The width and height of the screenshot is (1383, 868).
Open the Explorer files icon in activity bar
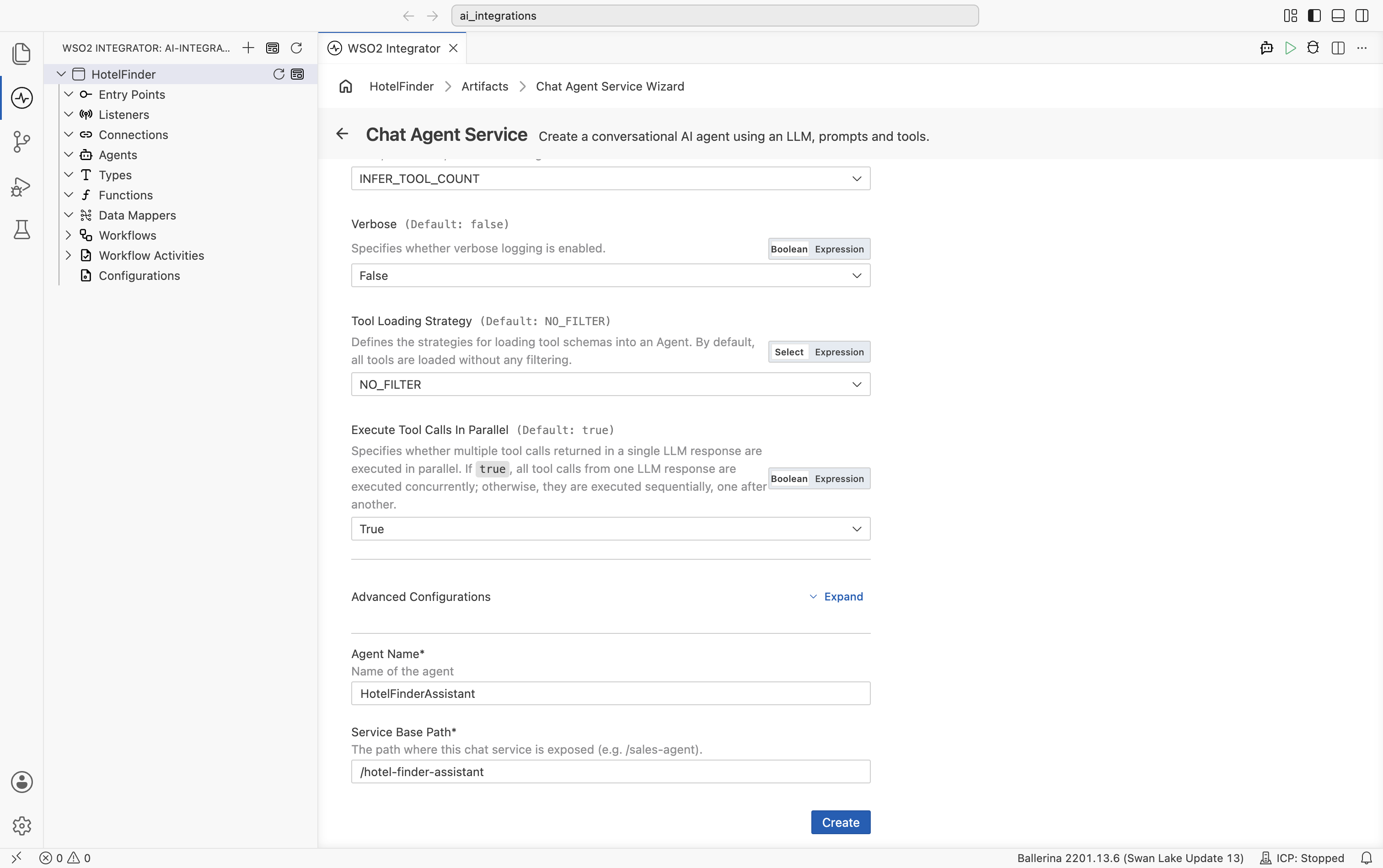(x=21, y=54)
